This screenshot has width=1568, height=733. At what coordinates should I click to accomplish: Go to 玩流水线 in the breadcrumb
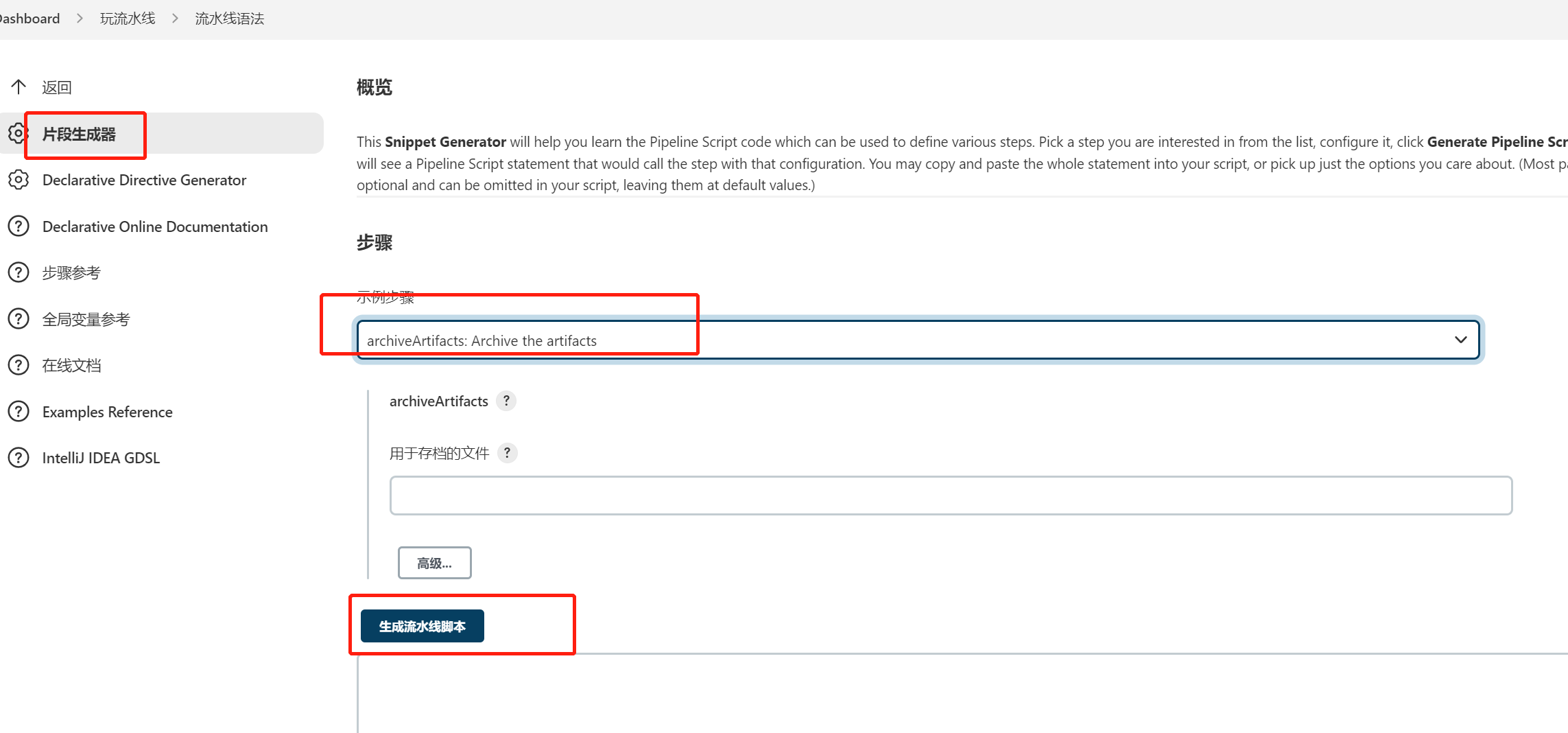point(128,19)
